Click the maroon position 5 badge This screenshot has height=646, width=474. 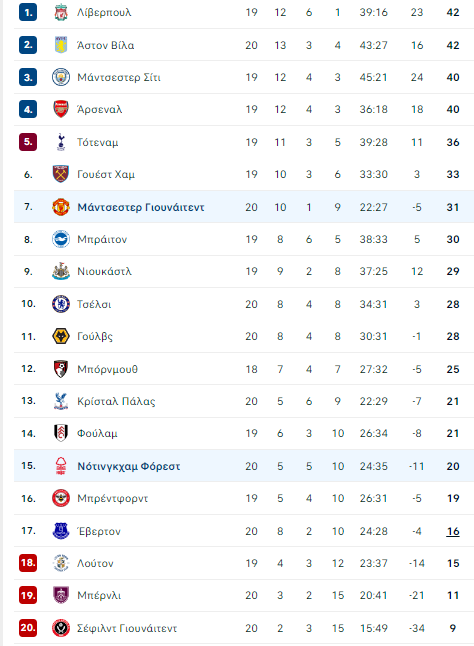pos(28,142)
